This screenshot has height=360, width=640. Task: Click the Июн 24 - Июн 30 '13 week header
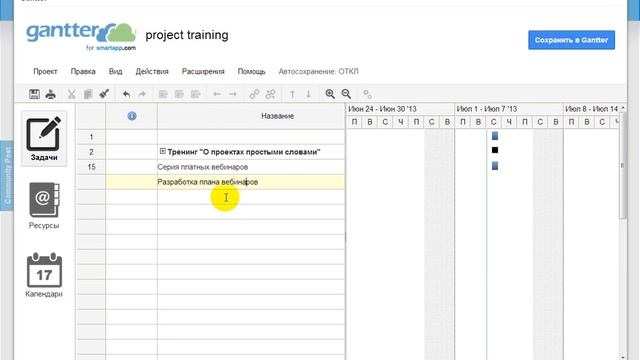coord(382,109)
